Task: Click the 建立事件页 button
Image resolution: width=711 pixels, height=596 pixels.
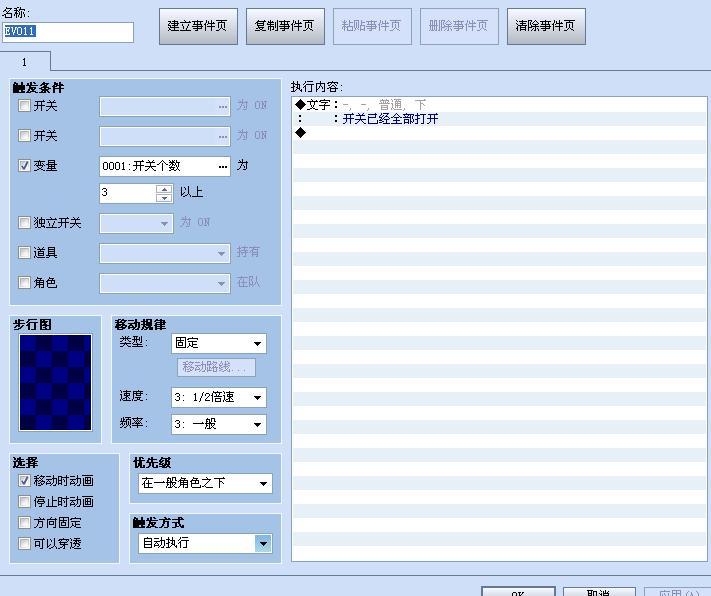Action: pyautogui.click(x=198, y=26)
